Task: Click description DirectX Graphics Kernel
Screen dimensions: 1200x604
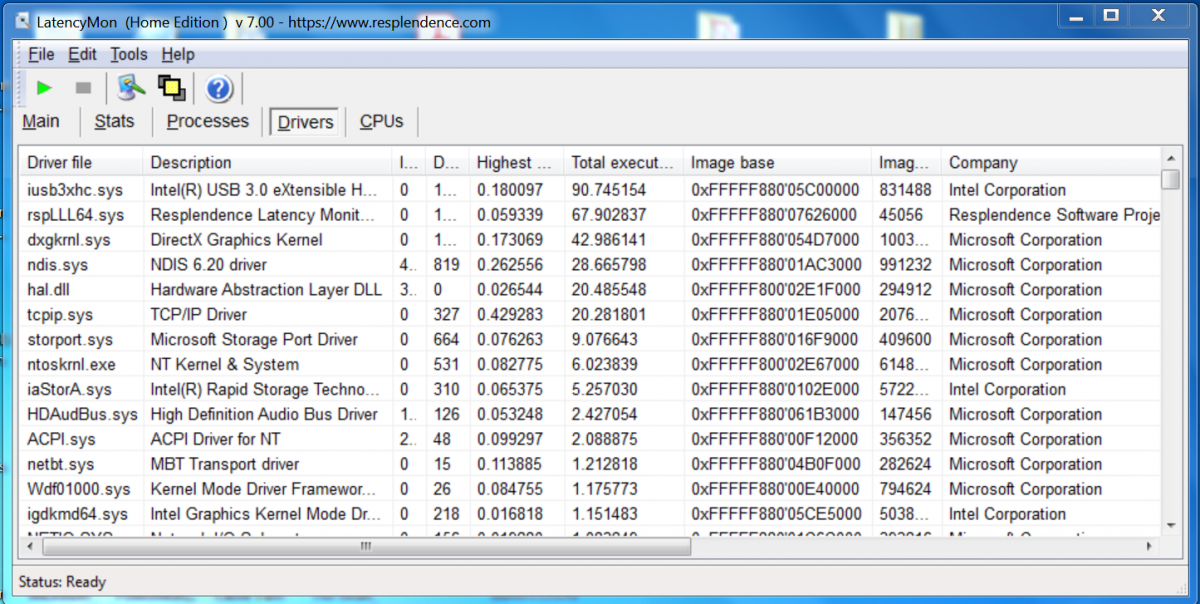Action: pyautogui.click(x=236, y=240)
